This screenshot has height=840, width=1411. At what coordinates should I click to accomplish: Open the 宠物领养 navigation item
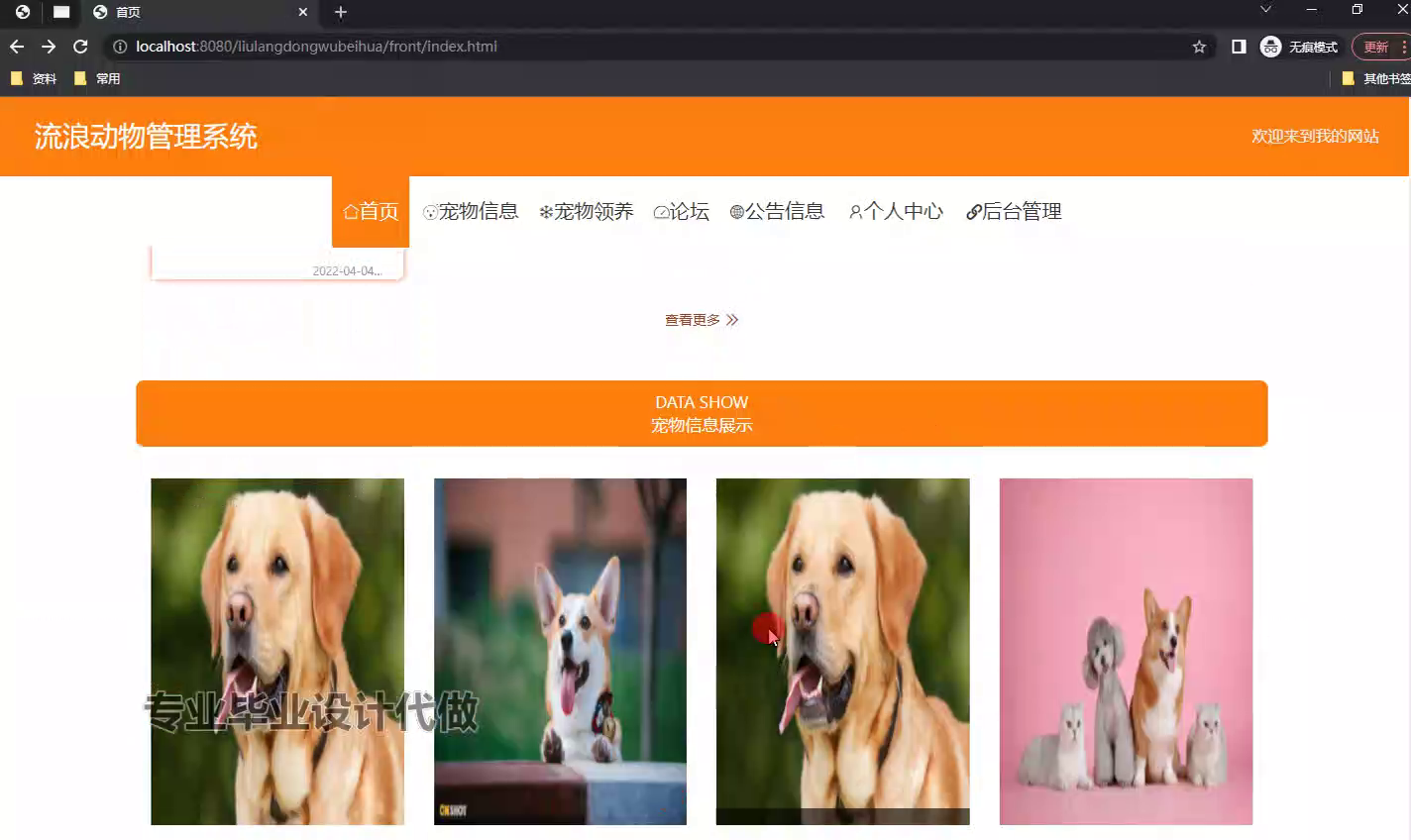[586, 211]
